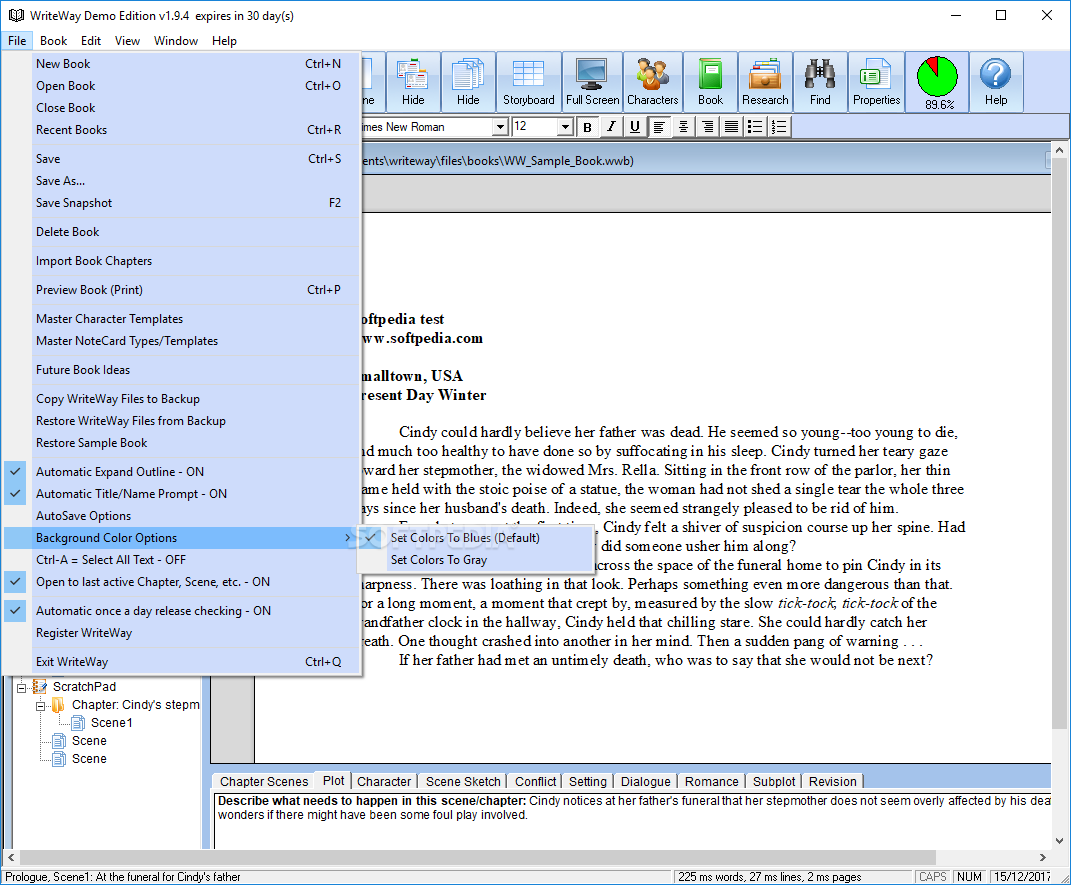The image size is (1071, 885).
Task: Toggle Open to last active Chapter option
Action: pos(182,582)
